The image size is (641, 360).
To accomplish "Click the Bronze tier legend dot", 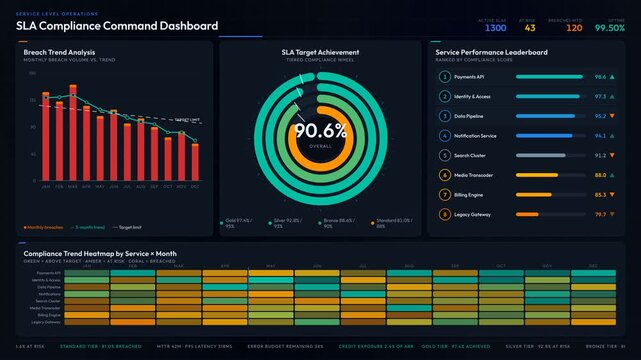I will coord(320,223).
